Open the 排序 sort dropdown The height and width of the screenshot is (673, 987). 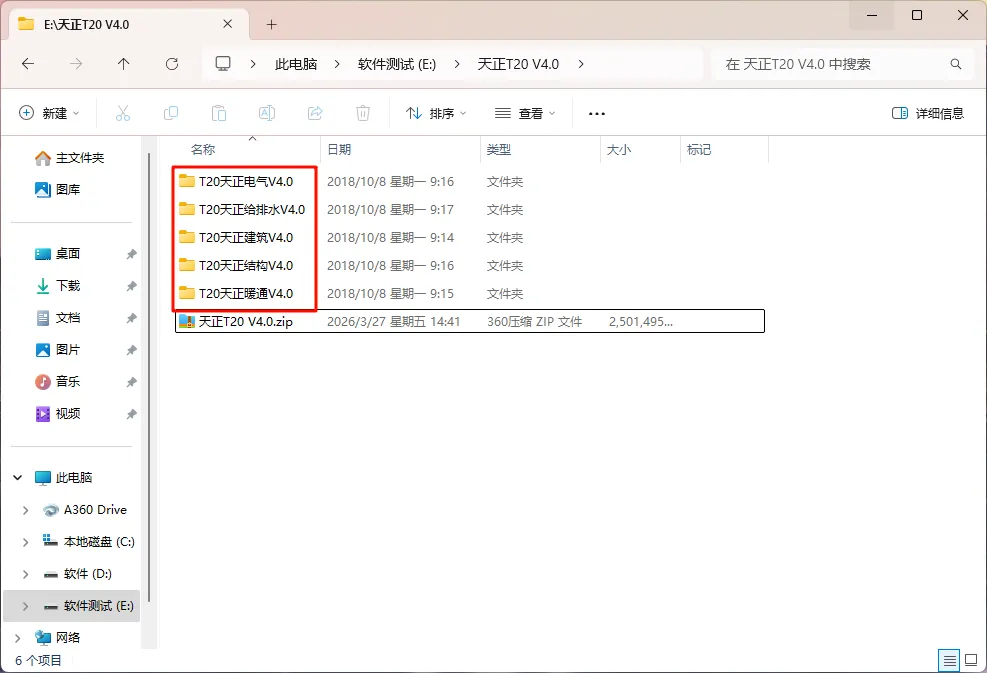(x=436, y=113)
